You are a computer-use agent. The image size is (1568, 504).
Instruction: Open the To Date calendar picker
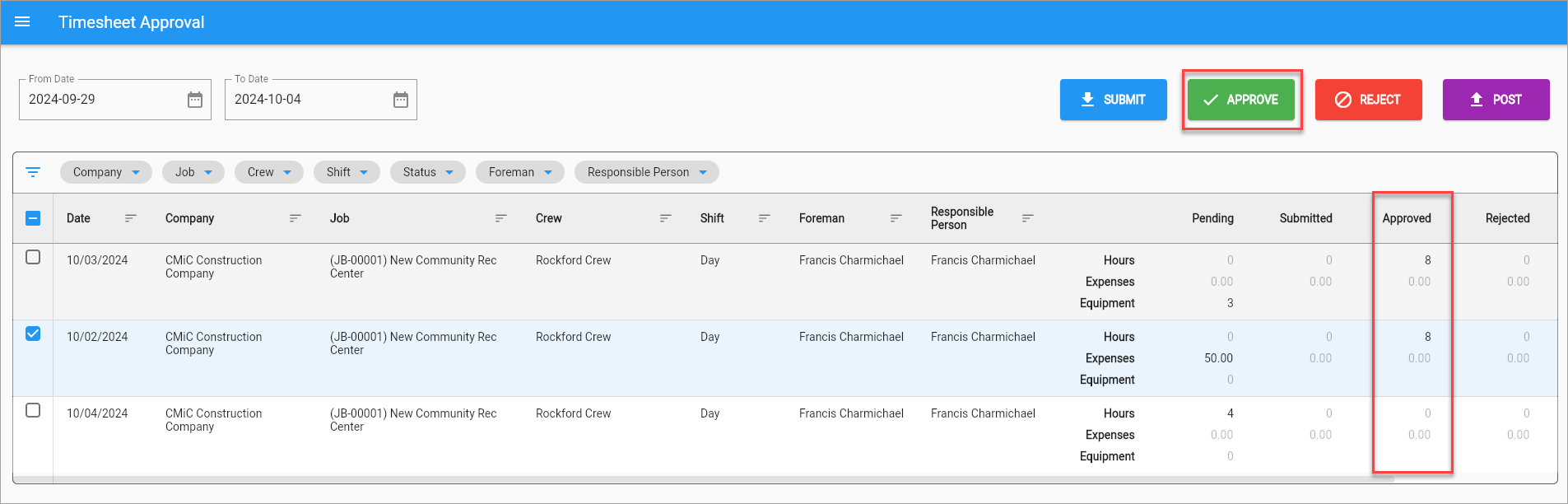pos(401,100)
